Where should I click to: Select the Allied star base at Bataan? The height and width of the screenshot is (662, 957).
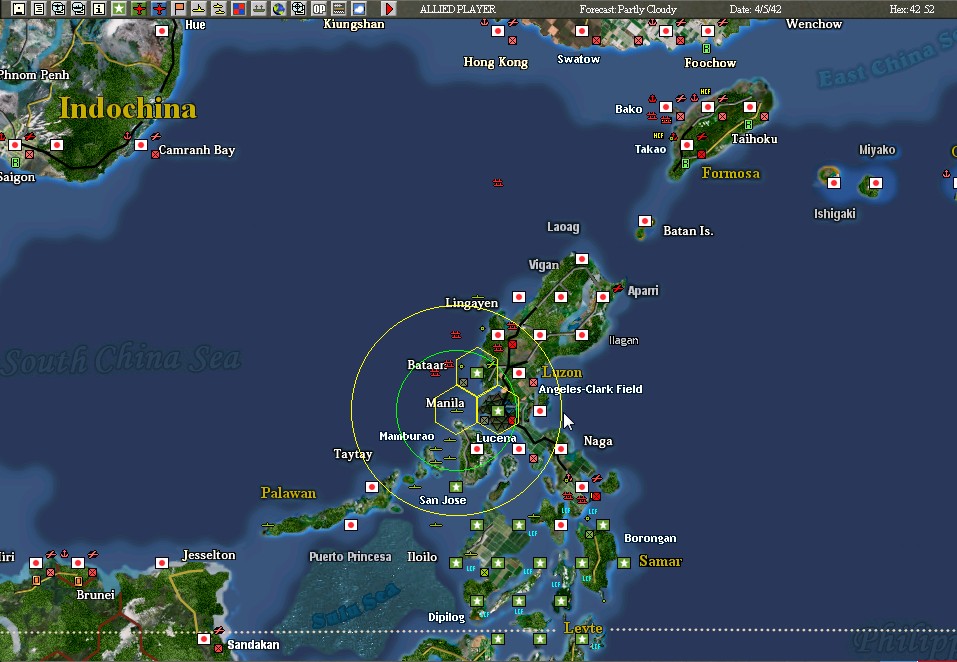pyautogui.click(x=477, y=373)
